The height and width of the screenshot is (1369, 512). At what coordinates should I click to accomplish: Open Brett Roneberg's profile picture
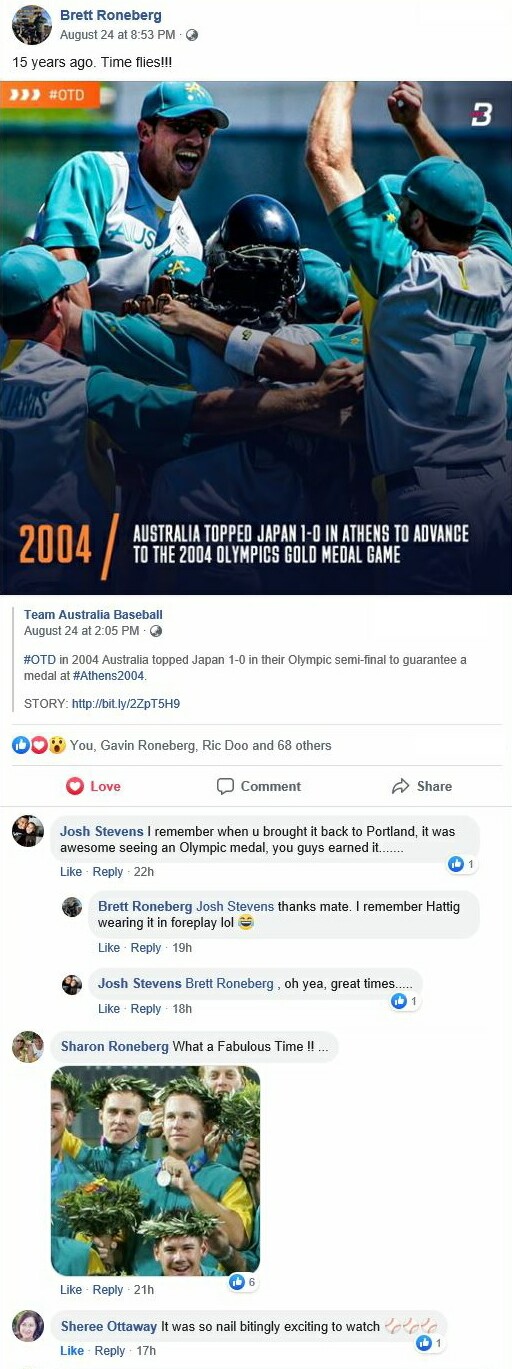point(31,25)
